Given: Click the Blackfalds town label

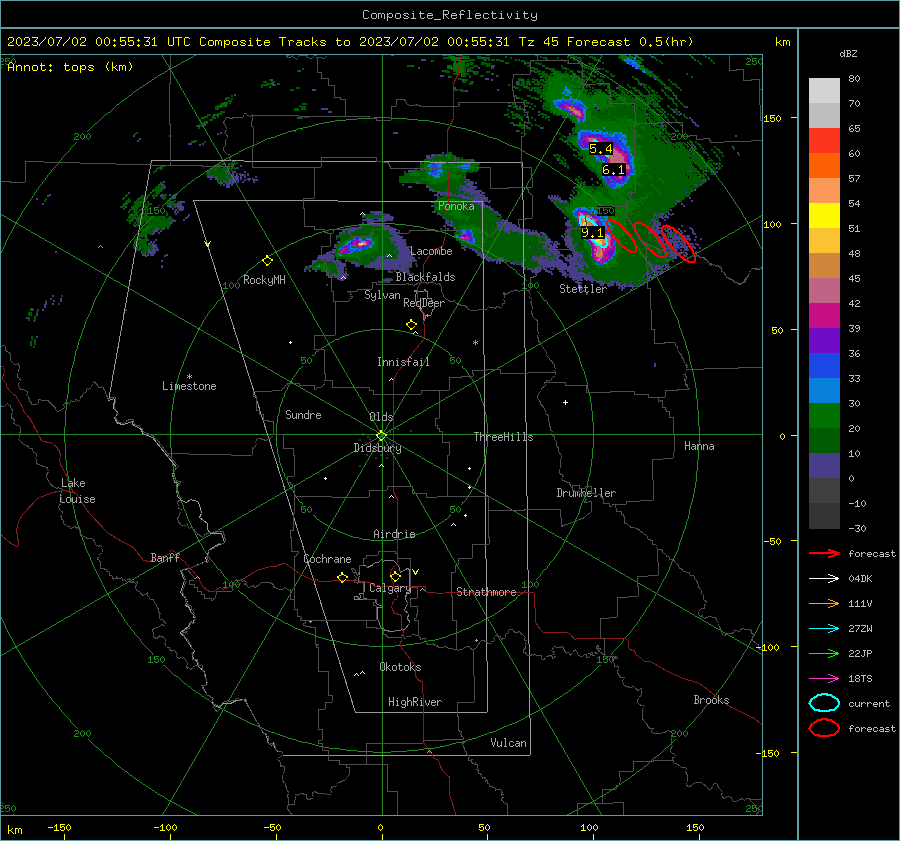Looking at the screenshot, I should click(425, 277).
